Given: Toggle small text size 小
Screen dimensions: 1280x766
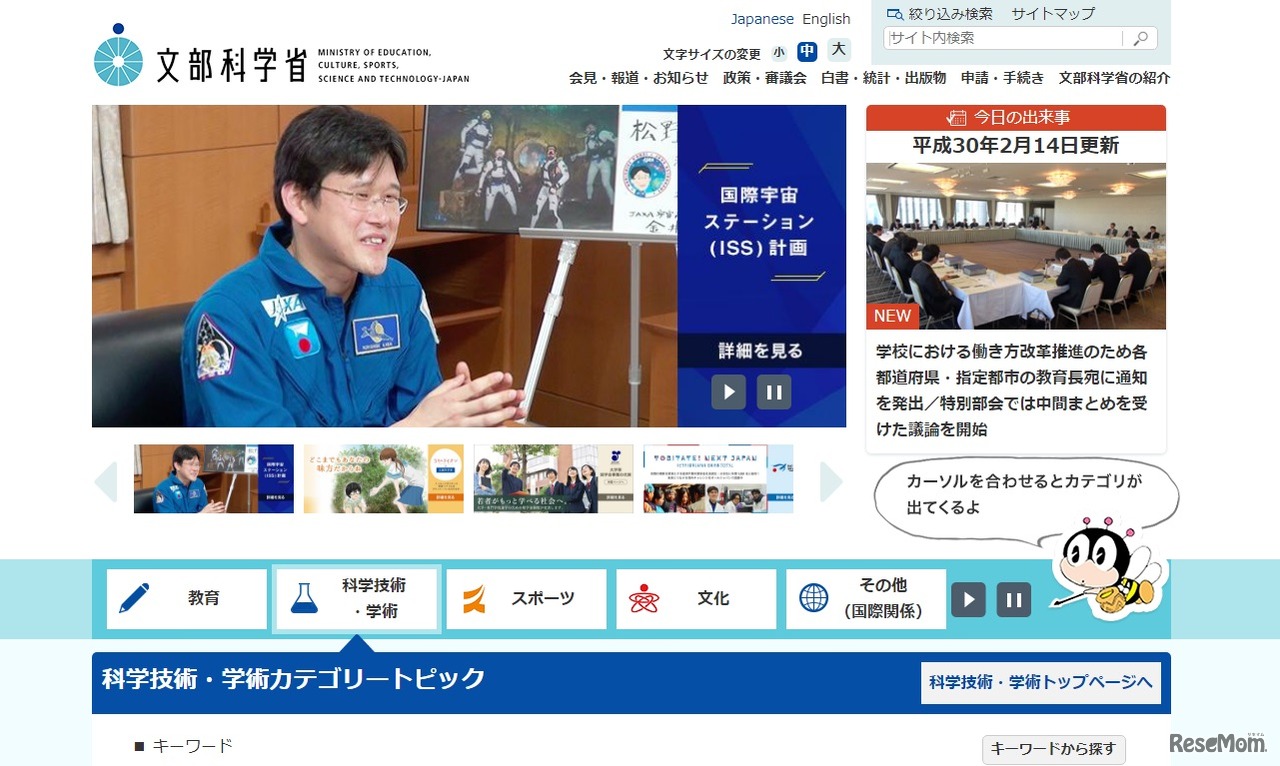Looking at the screenshot, I should click(779, 50).
